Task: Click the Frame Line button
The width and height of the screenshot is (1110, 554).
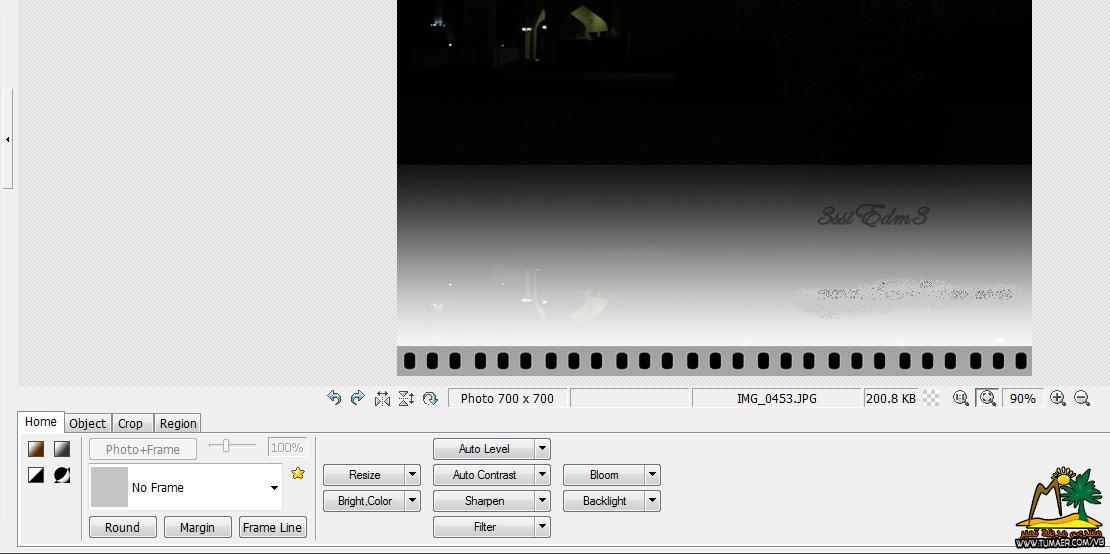Action: tap(273, 527)
